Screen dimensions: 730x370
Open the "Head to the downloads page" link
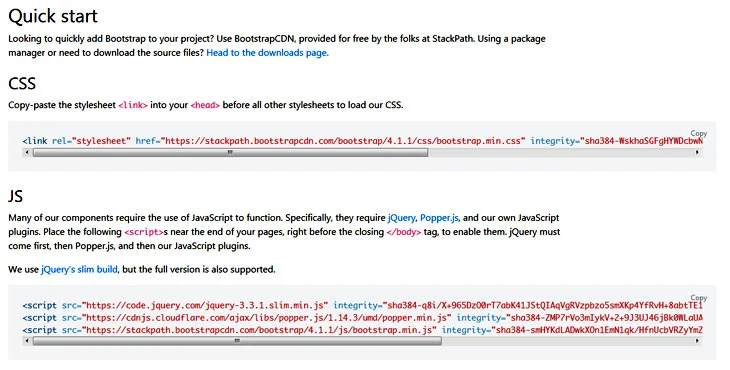pos(267,53)
